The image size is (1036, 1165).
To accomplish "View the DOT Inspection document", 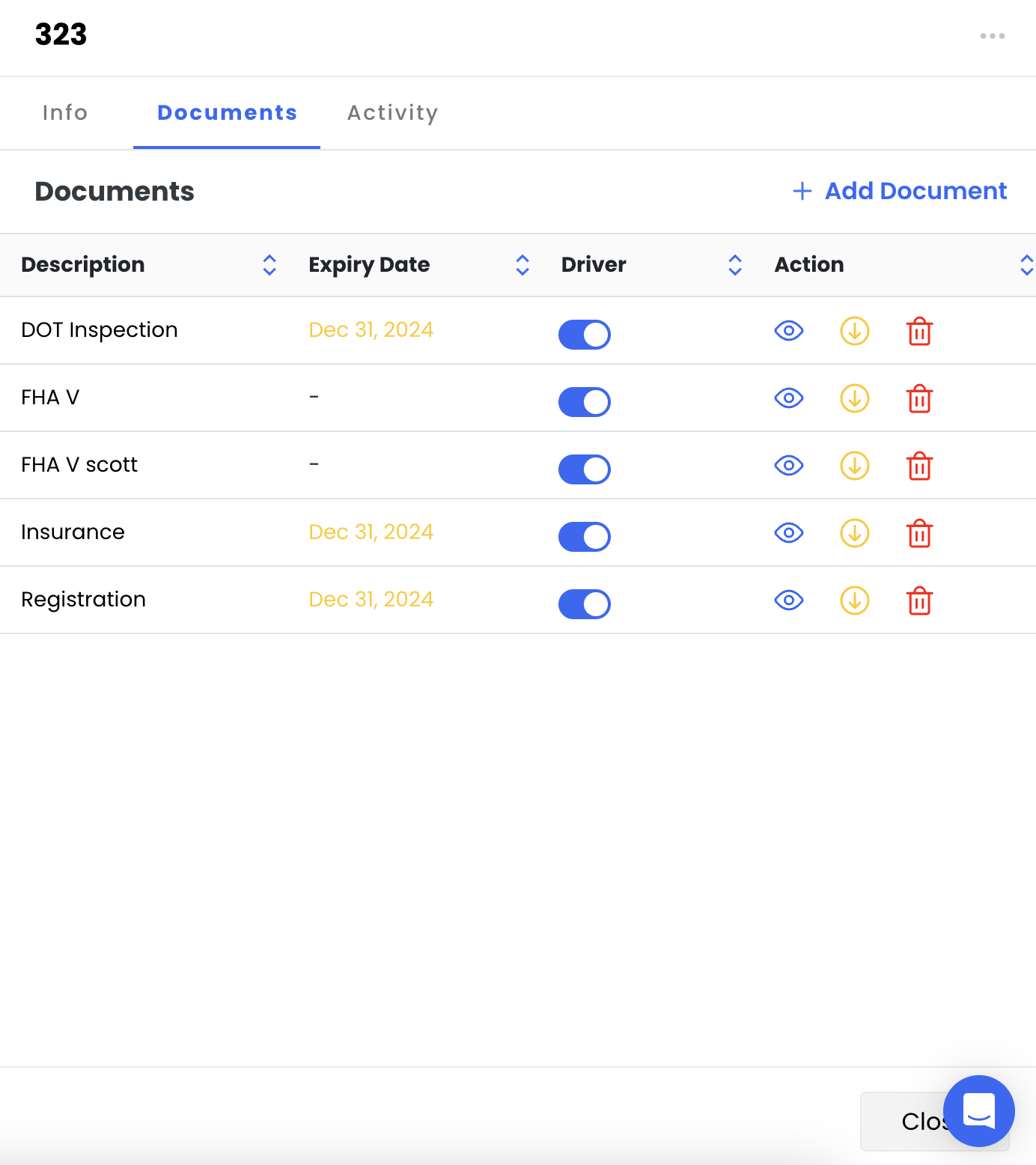I will click(789, 331).
